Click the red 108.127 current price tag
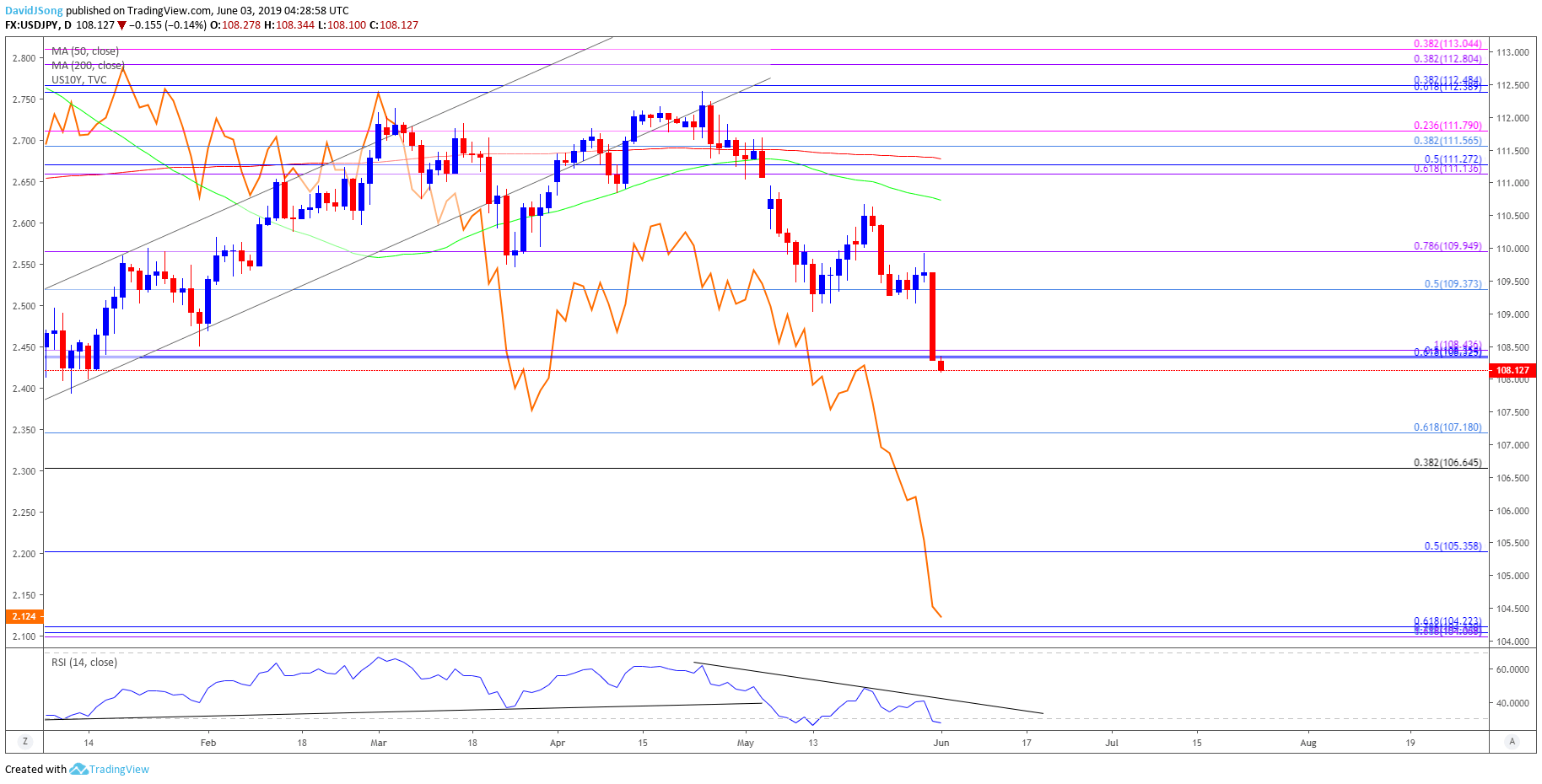Screen dimensions: 1542x784 (1512, 370)
